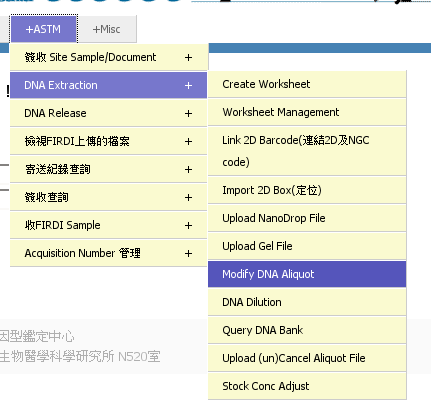This screenshot has width=431, height=420.
Task: Open 簽收查詢 menu entry
Action: tap(108, 197)
